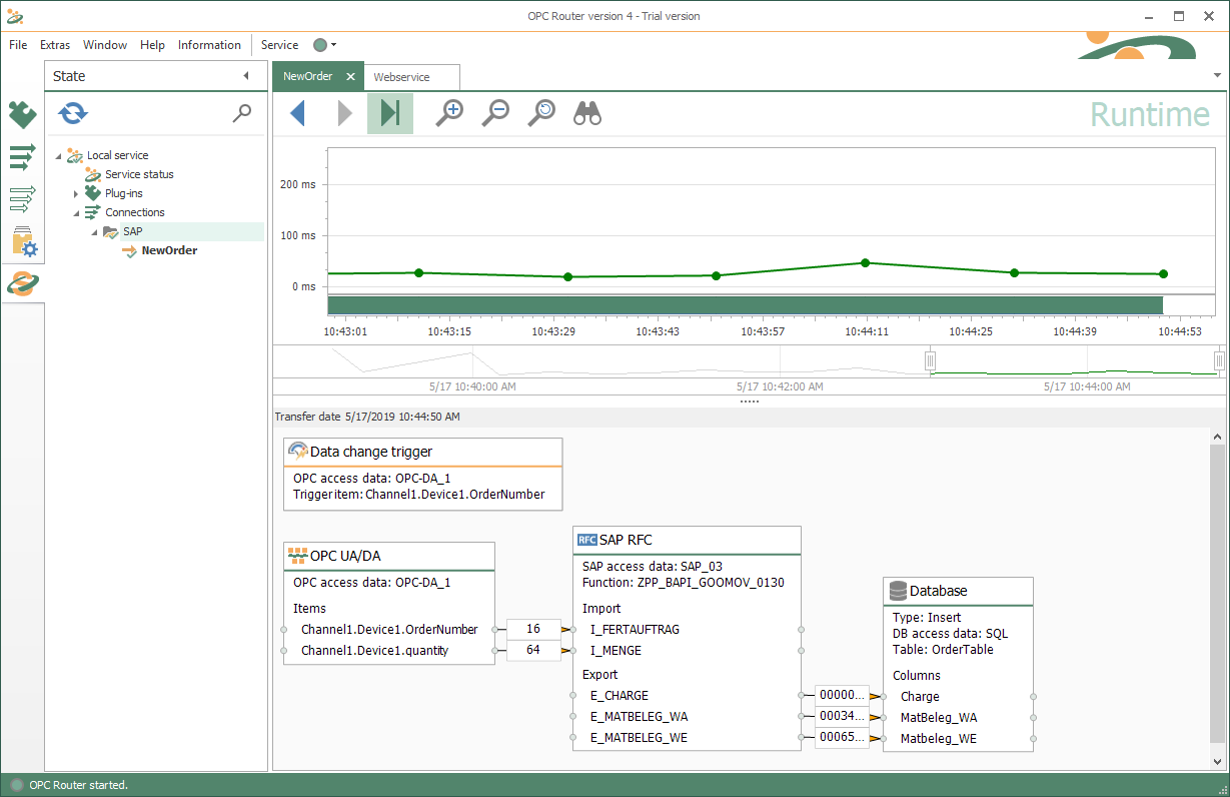This screenshot has height=797, width=1230.
Task: Open the plug-ins puzzle piece sidebar icon
Action: coord(22,115)
